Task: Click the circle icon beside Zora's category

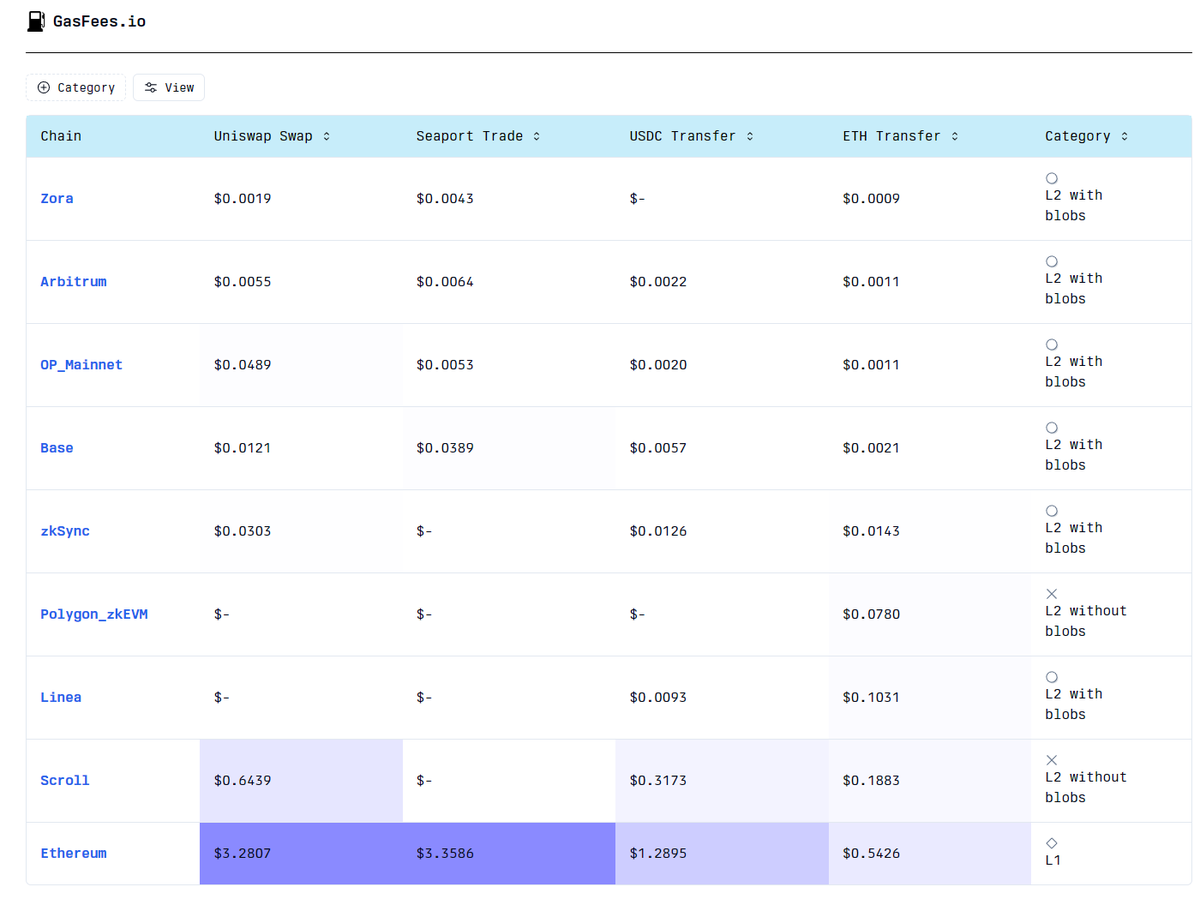Action: click(x=1051, y=177)
